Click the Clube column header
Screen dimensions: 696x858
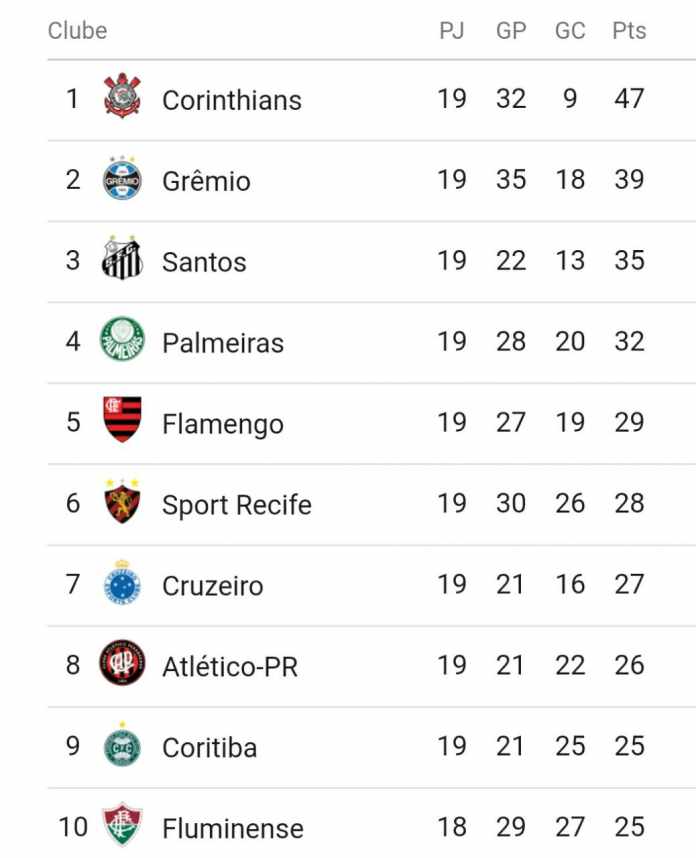pos(78,31)
